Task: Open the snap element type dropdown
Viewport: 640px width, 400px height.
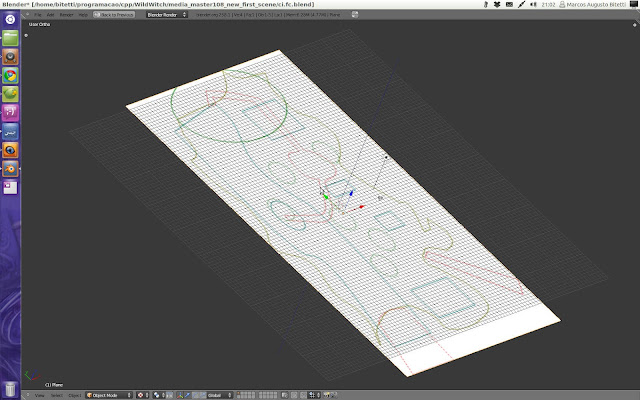Action: pyautogui.click(x=315, y=395)
